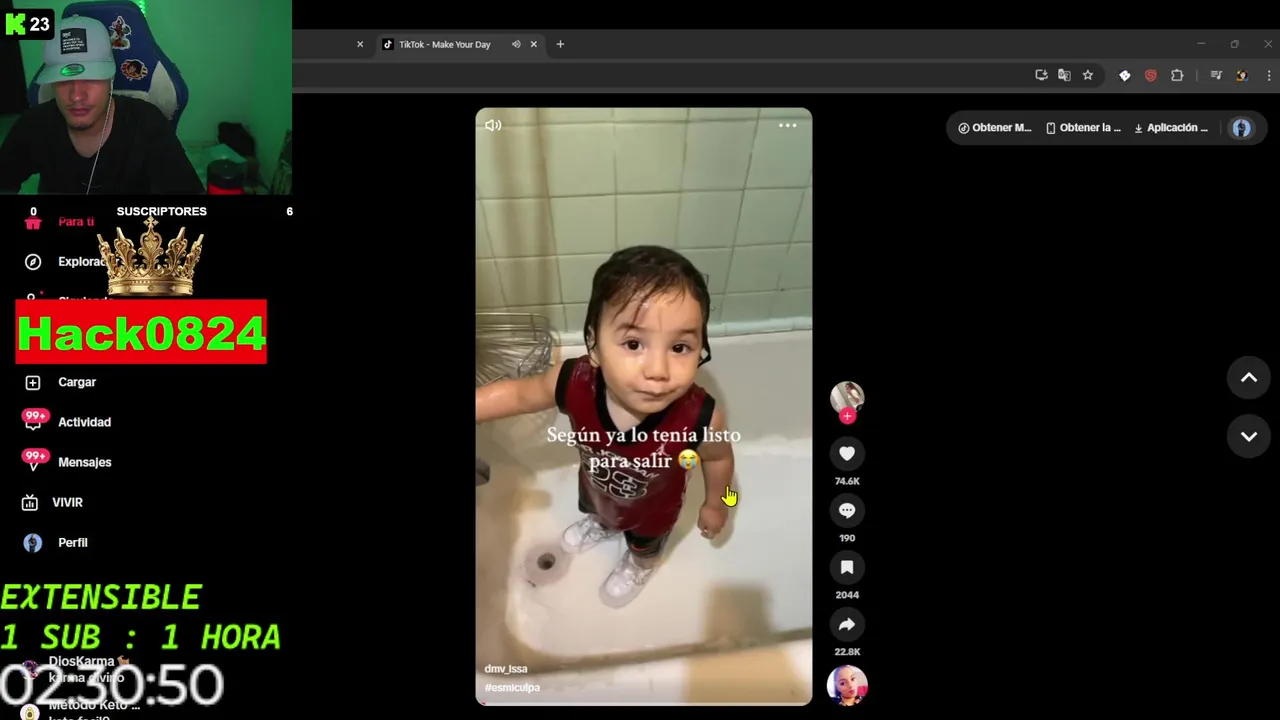1280x720 pixels.
Task: Mute the video using the speaker icon
Action: (493, 125)
